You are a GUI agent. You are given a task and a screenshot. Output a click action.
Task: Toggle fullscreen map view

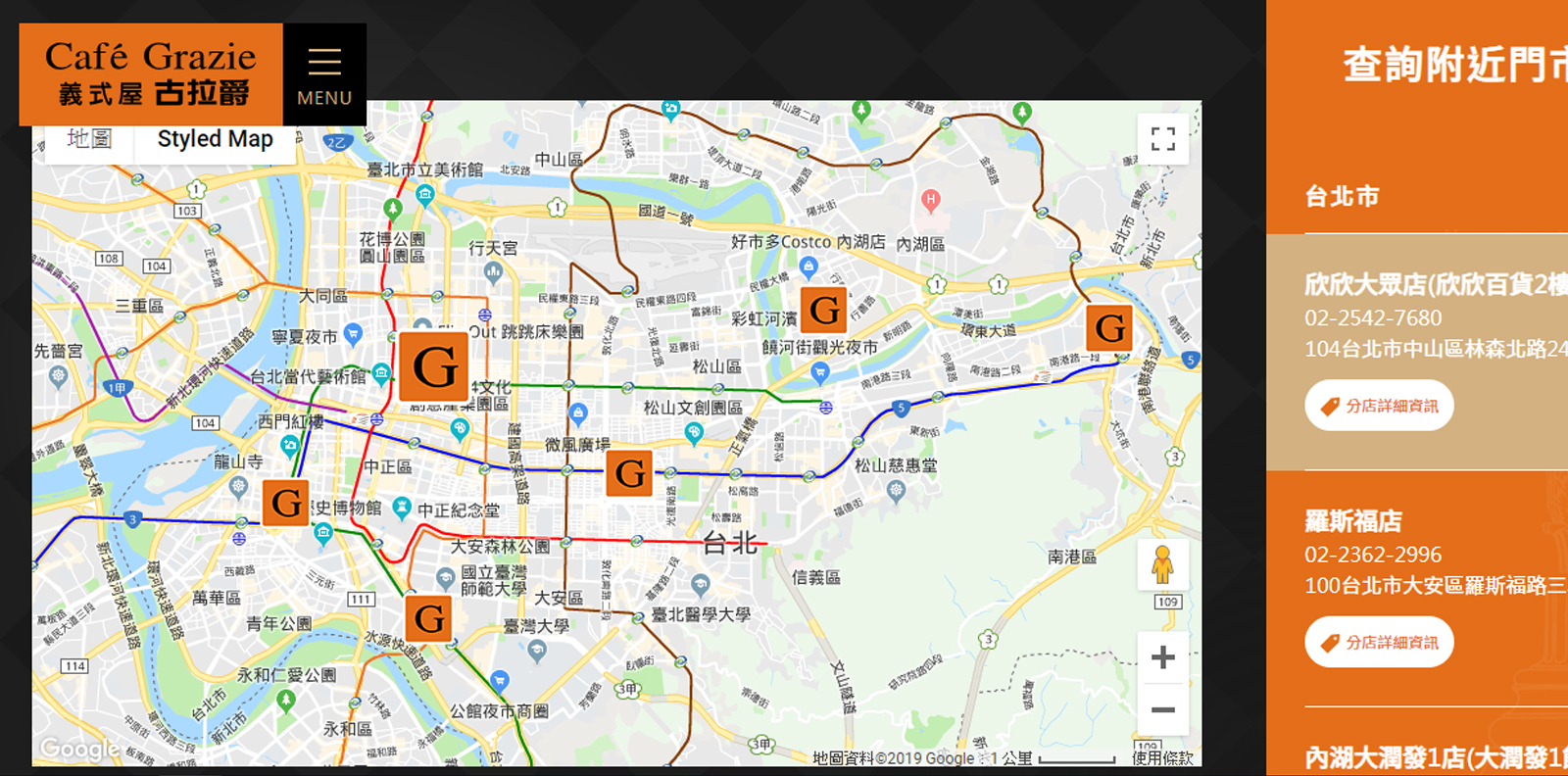[x=1162, y=139]
